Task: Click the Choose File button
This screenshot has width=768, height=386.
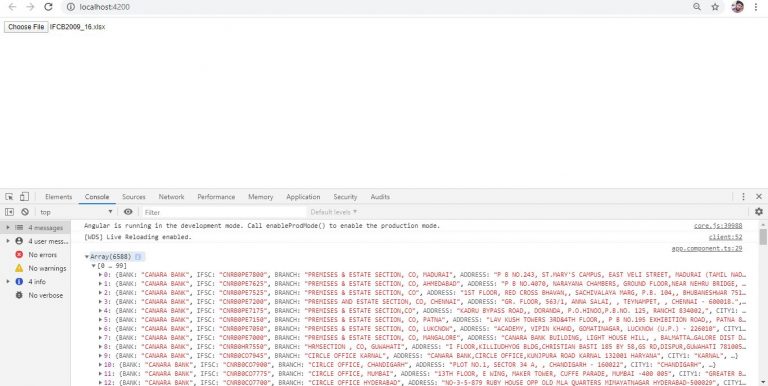Action: pyautogui.click(x=26, y=27)
